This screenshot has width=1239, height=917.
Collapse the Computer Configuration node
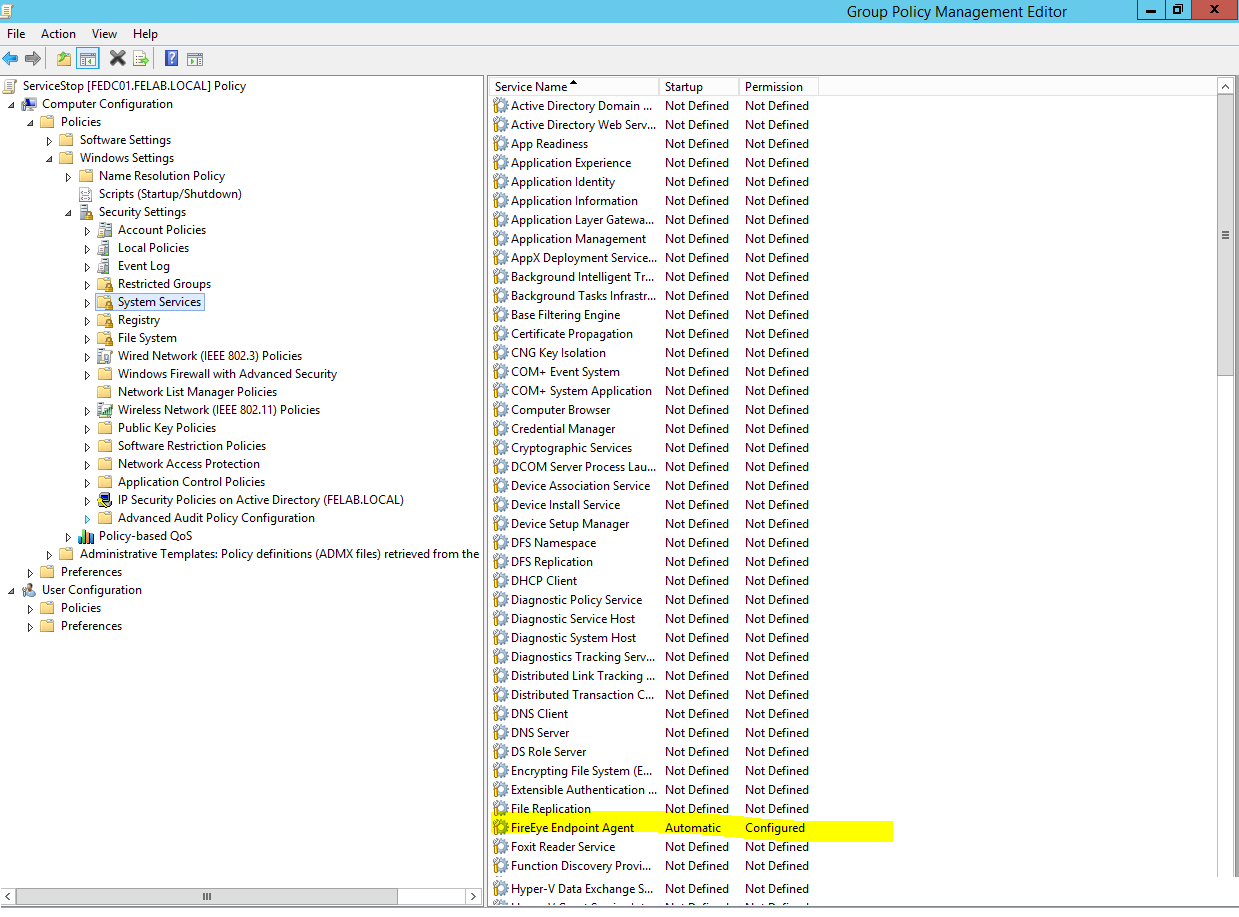pyautogui.click(x=11, y=105)
